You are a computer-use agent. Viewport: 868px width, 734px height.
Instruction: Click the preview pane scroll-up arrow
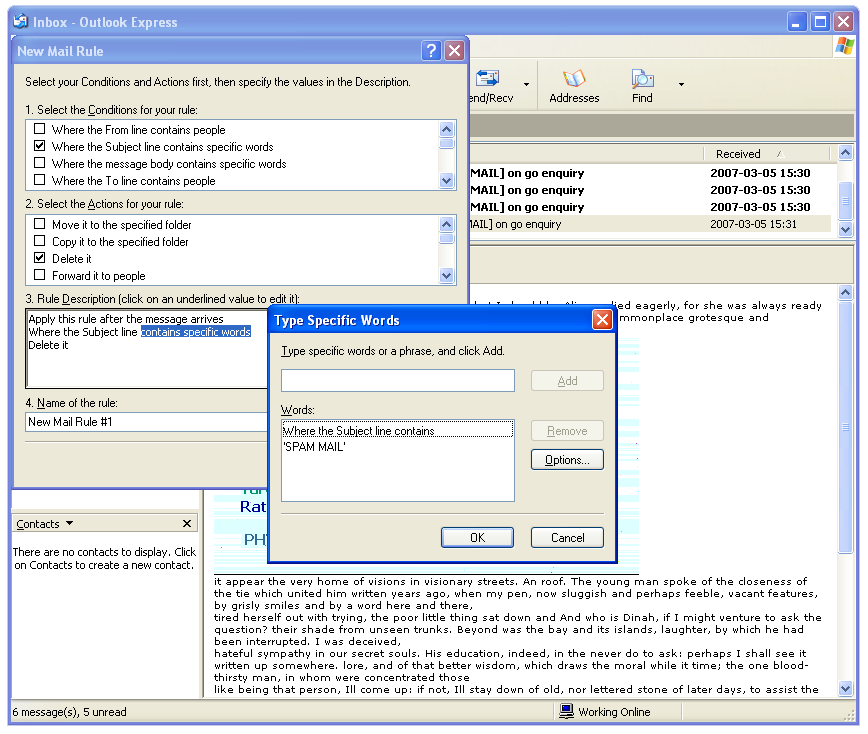[845, 292]
